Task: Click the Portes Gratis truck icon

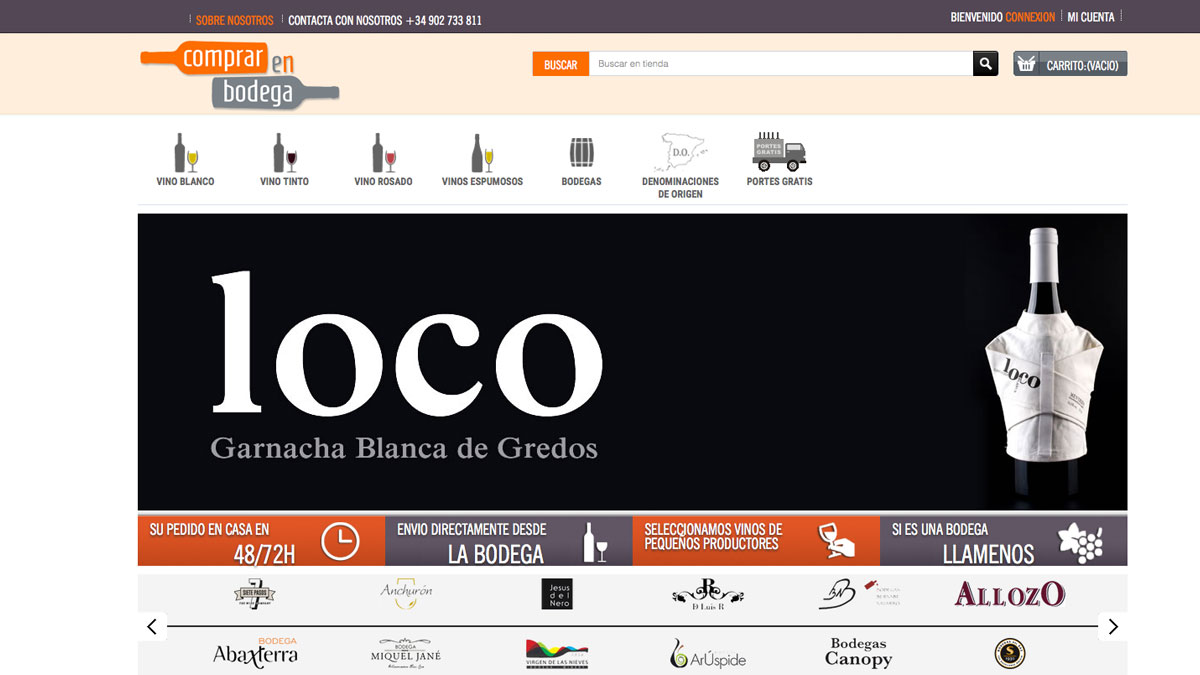Action: pos(779,152)
